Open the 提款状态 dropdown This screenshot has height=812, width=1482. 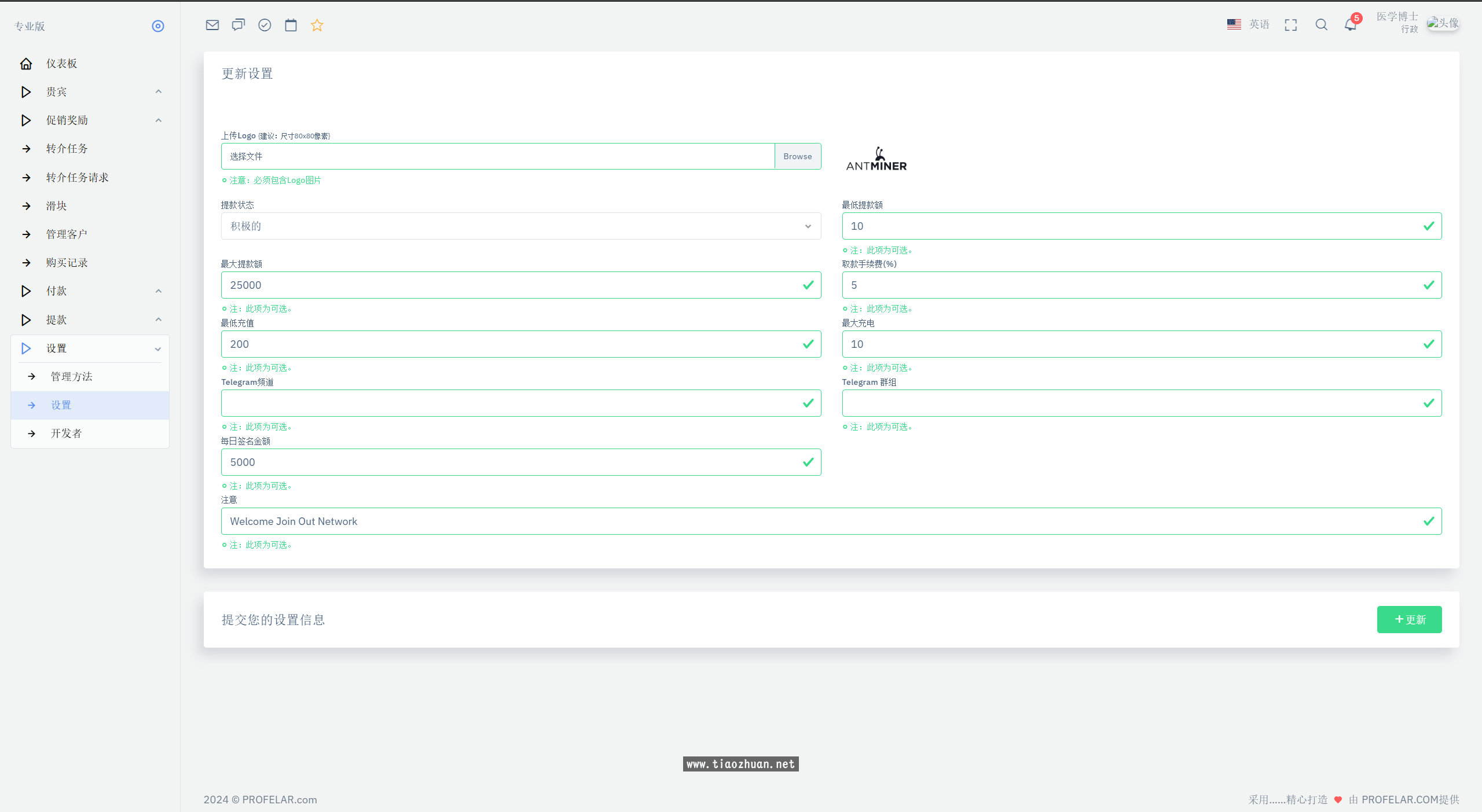520,226
